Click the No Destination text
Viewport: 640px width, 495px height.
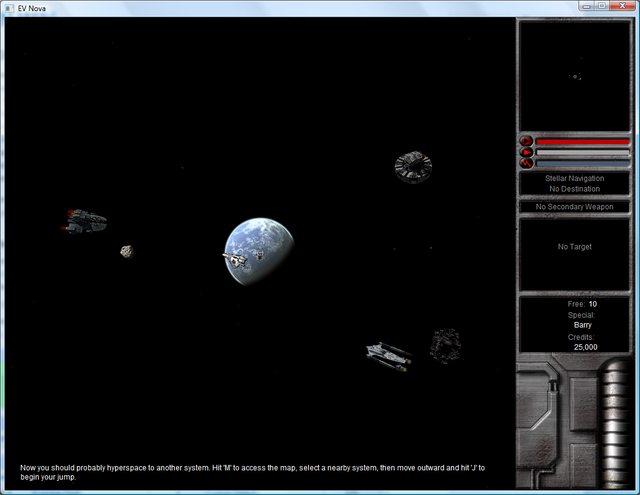point(574,189)
